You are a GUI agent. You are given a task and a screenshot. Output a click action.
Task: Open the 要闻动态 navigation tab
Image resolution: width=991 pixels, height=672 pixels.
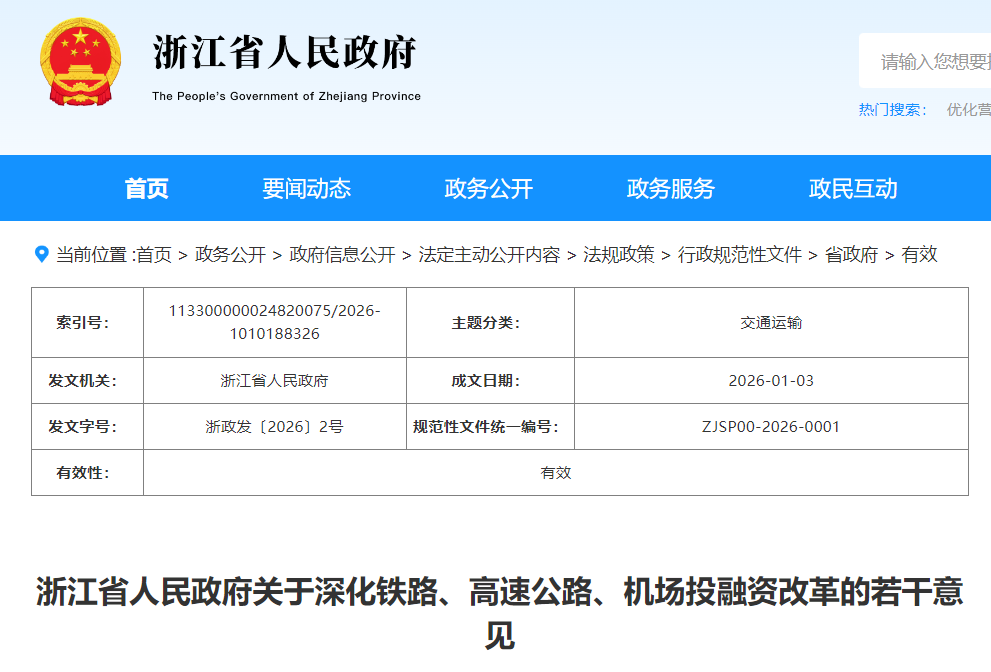click(x=307, y=188)
